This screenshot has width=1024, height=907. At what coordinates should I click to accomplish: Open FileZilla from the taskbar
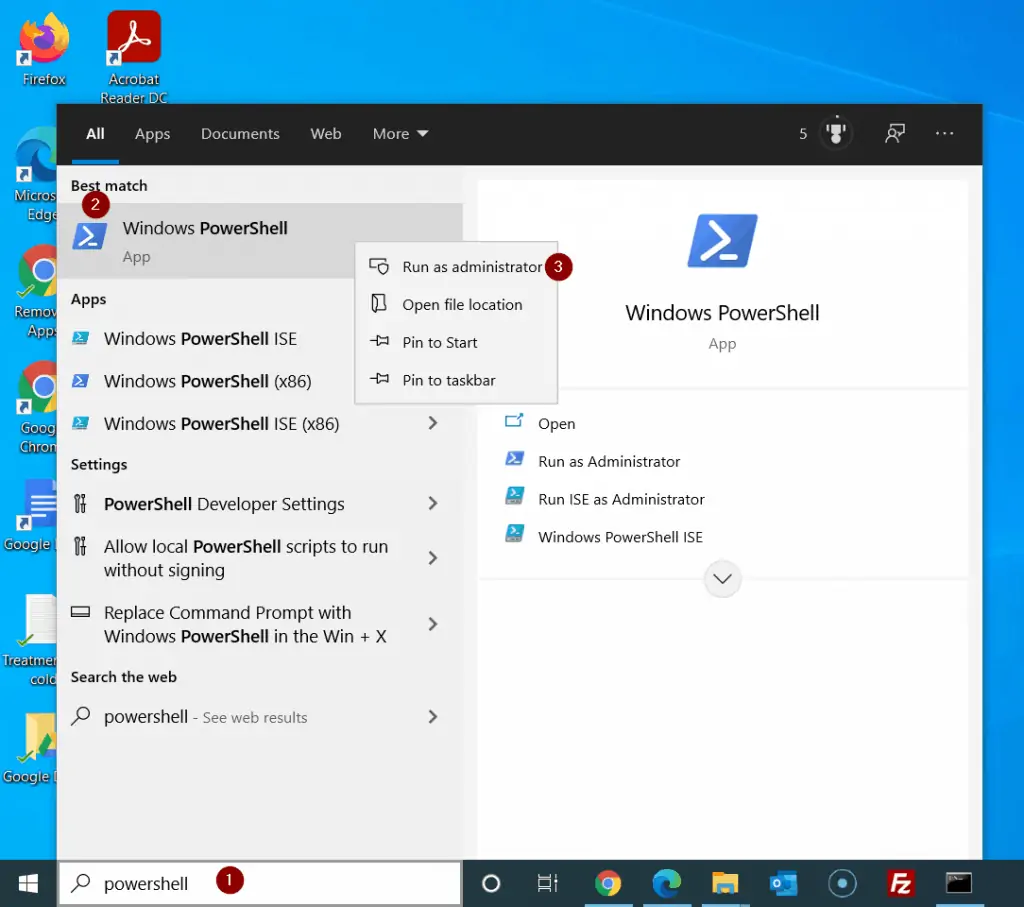(901, 883)
